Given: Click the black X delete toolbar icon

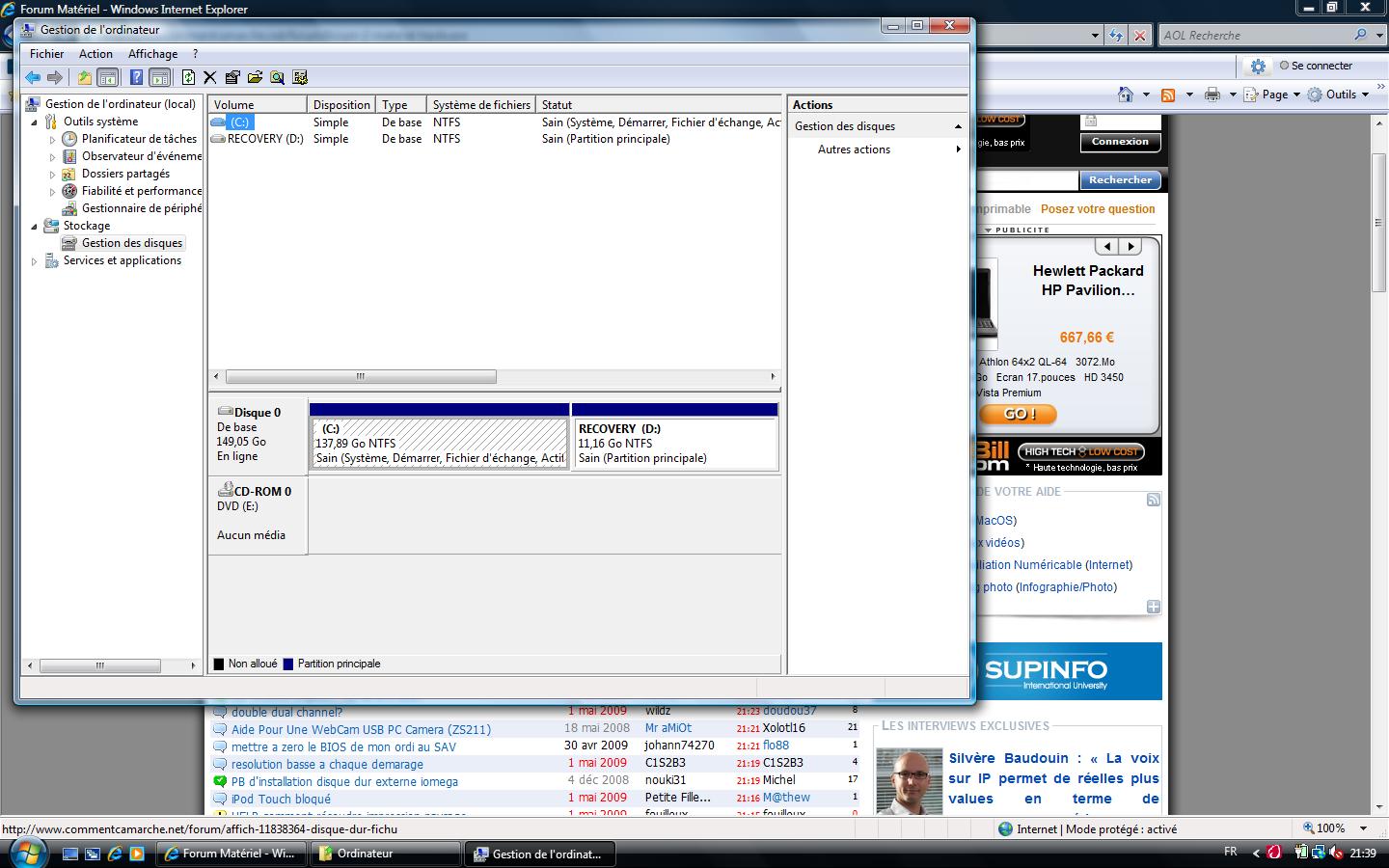Looking at the screenshot, I should (x=209, y=78).
